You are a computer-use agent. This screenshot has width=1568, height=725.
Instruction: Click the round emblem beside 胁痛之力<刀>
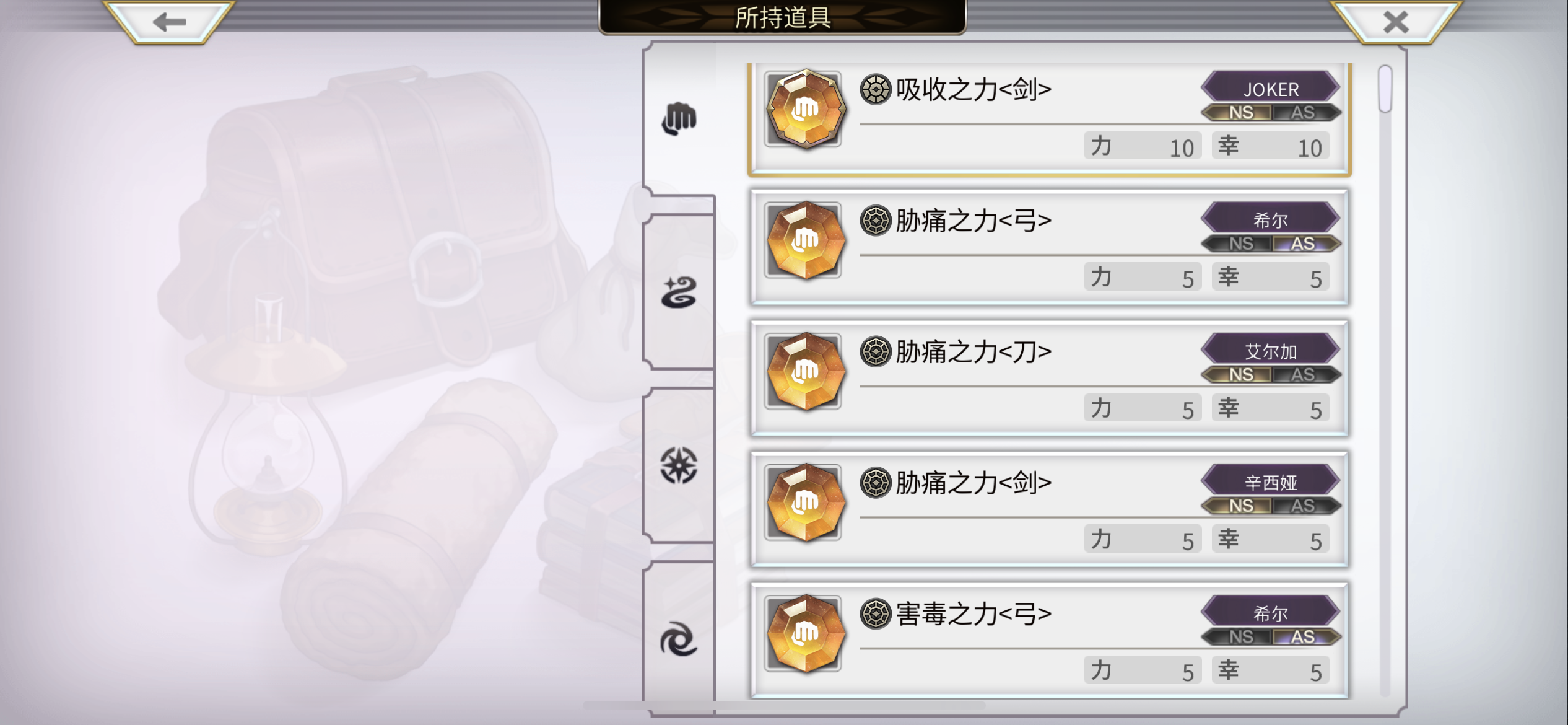[x=875, y=351]
